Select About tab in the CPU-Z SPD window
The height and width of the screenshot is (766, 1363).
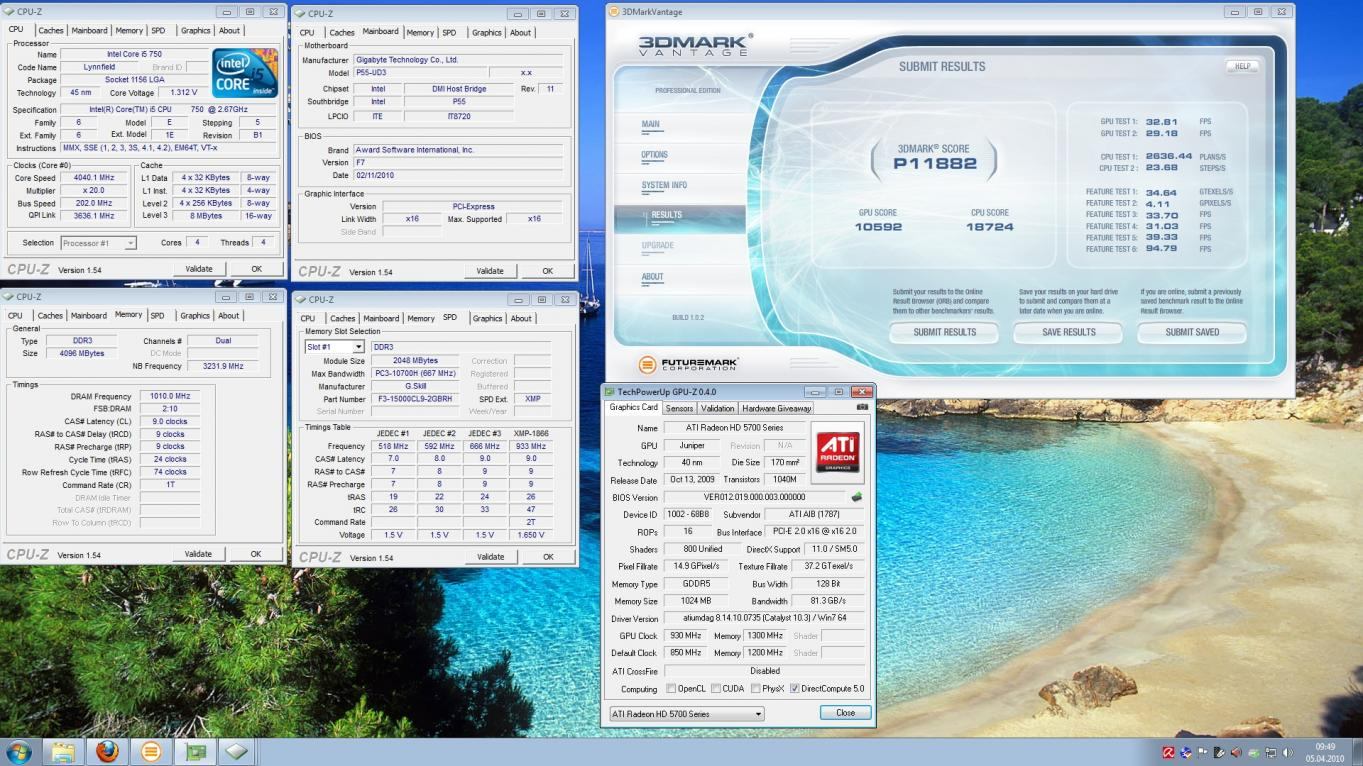[521, 318]
